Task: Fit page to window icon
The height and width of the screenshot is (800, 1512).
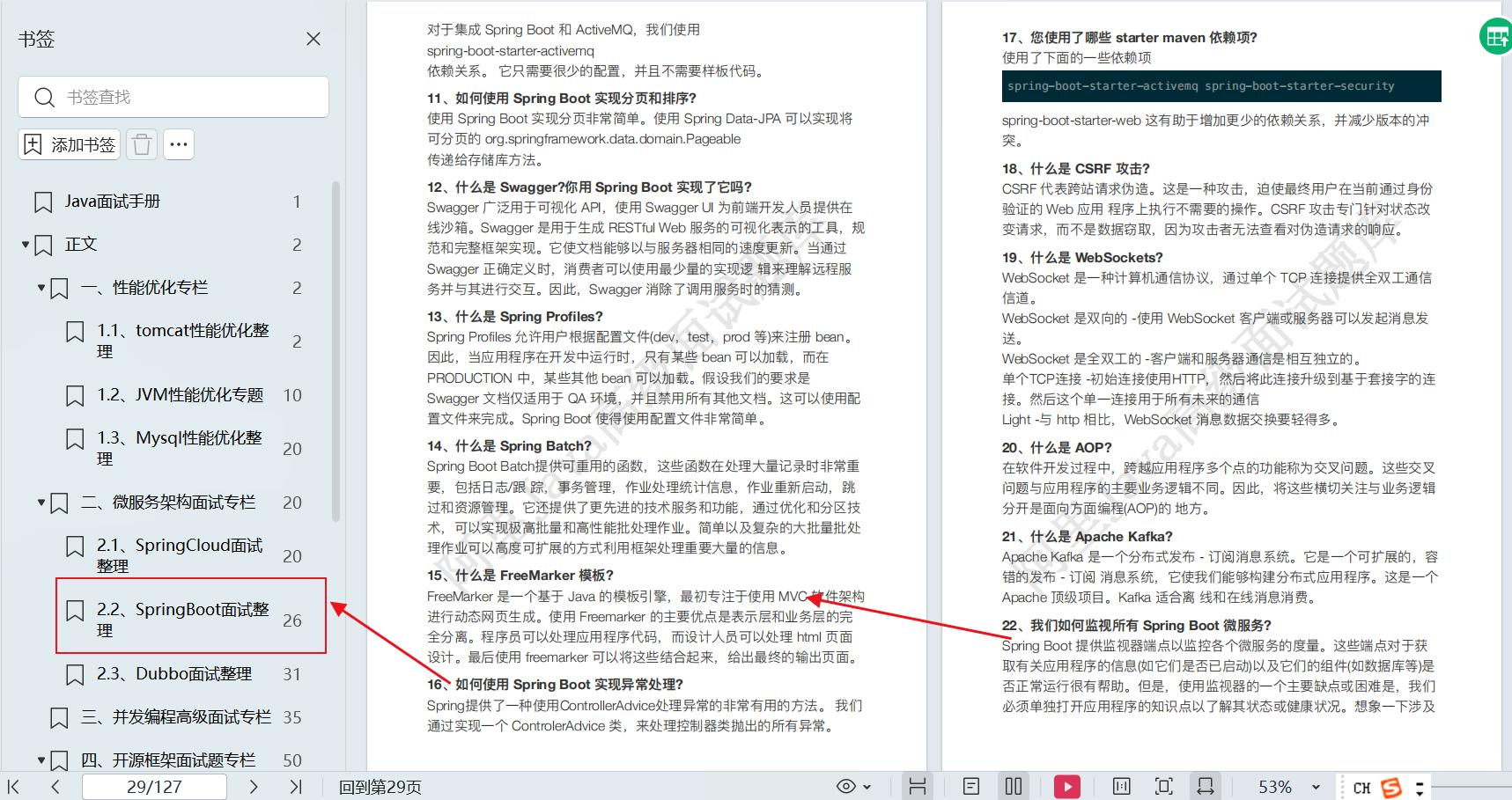Action: pyautogui.click(x=1164, y=787)
